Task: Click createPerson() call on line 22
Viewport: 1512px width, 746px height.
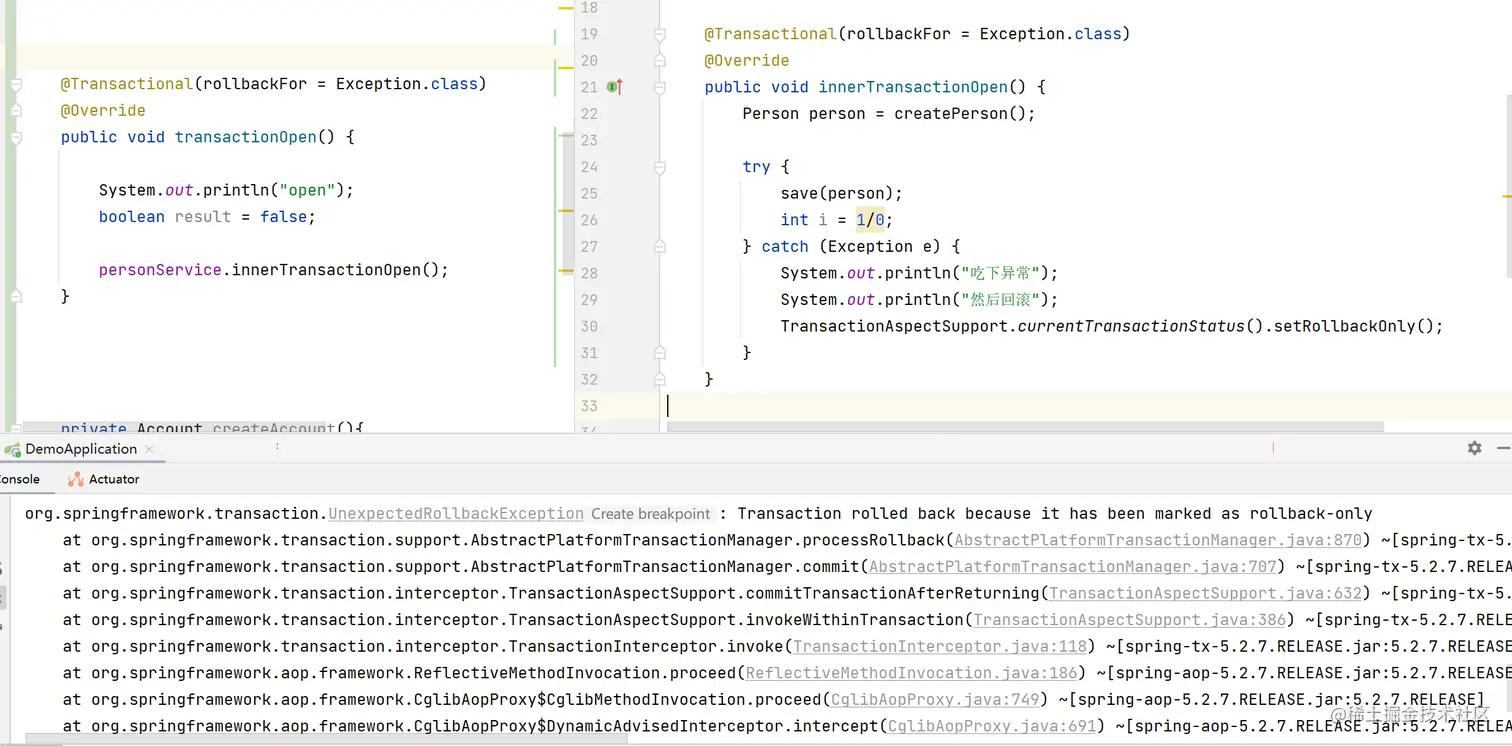Action: point(960,114)
